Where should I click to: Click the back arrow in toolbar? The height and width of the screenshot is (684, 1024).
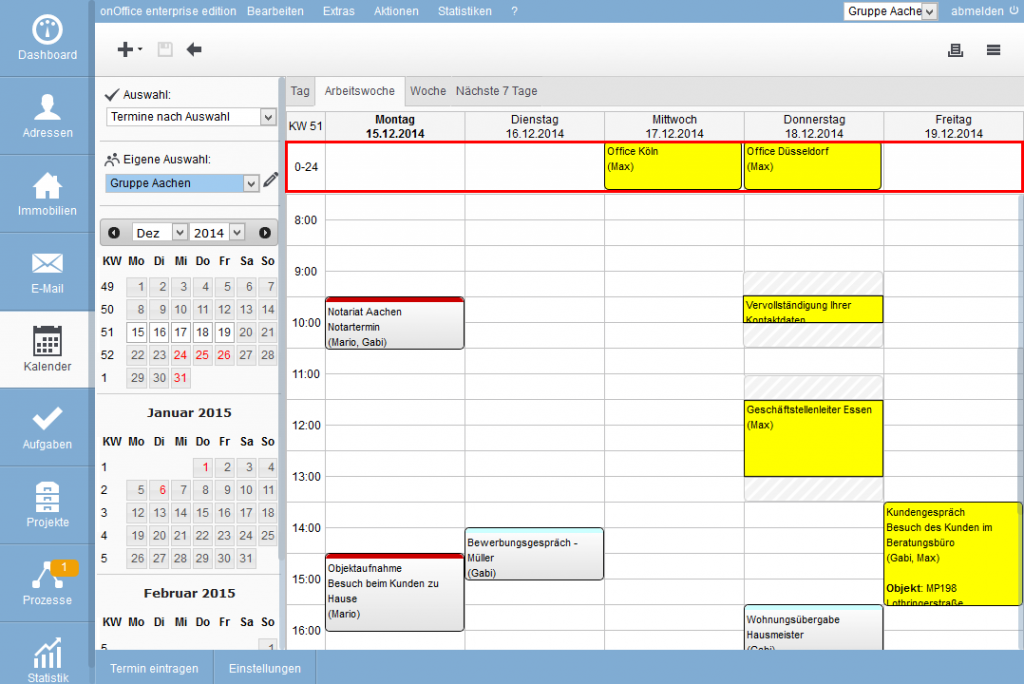coord(194,49)
